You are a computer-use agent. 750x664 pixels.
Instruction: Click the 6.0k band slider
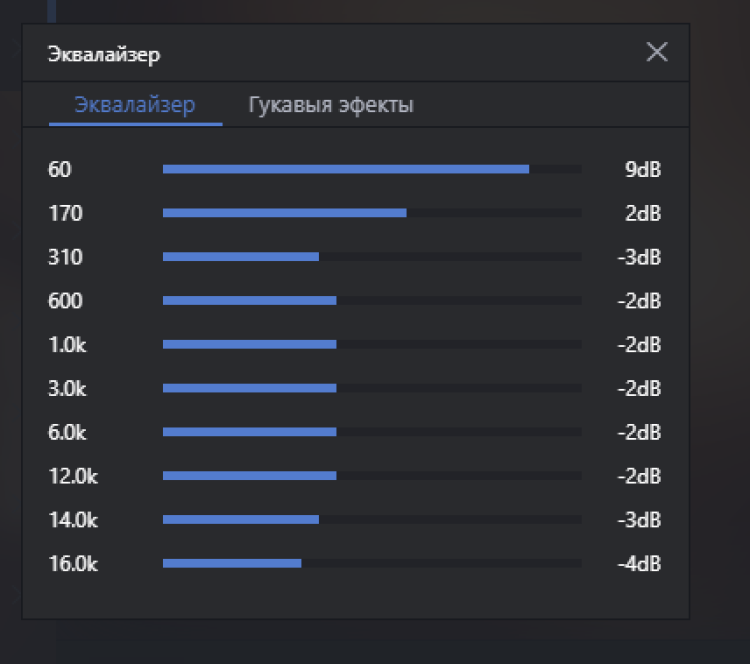[372, 432]
